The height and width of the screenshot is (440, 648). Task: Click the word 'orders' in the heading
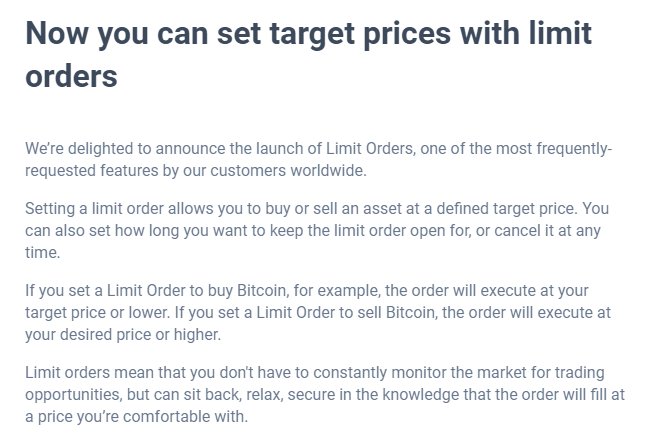click(x=71, y=76)
